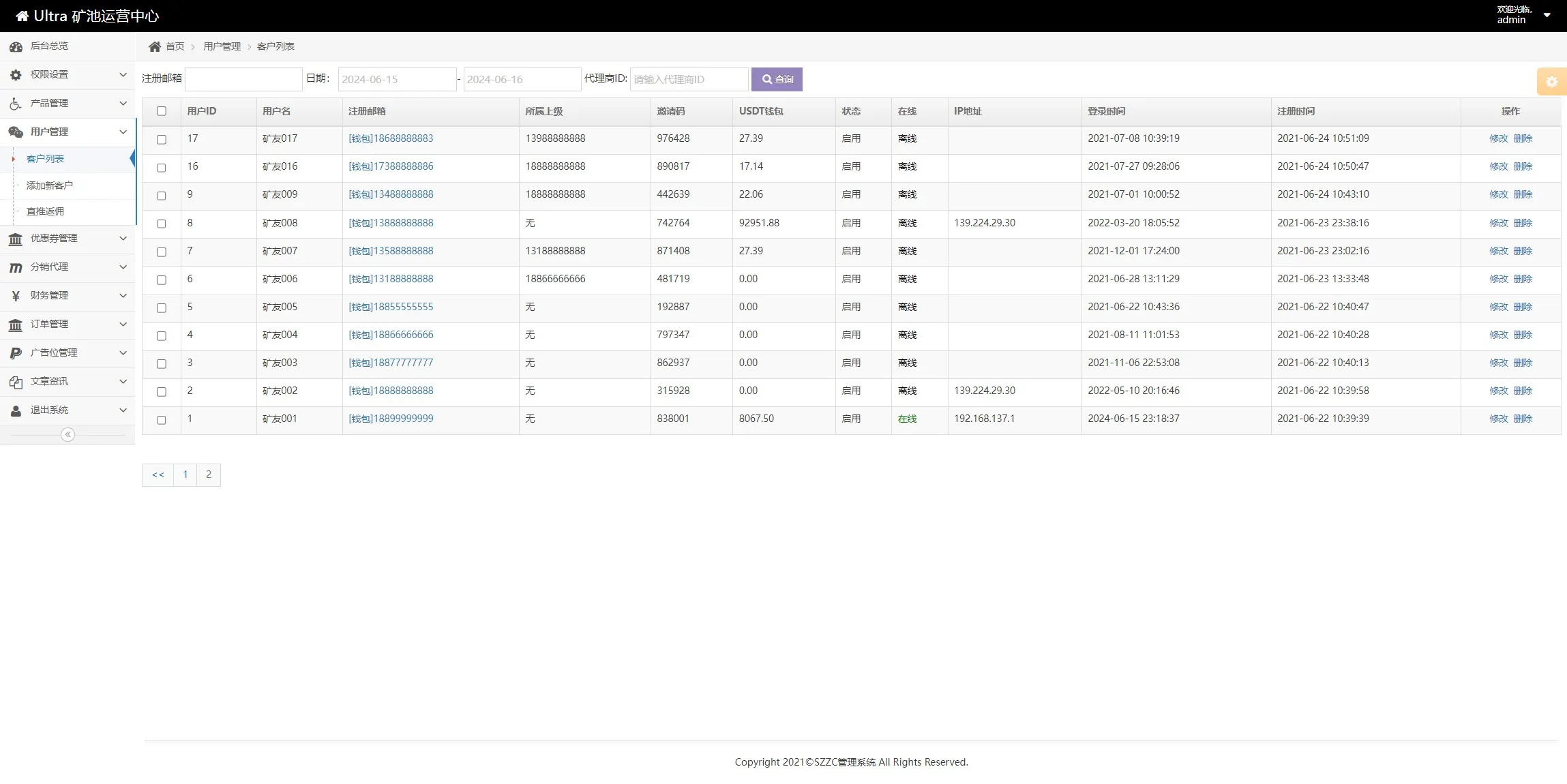The width and height of the screenshot is (1567, 784).
Task: Check the box for 矿友001 row
Action: click(162, 419)
